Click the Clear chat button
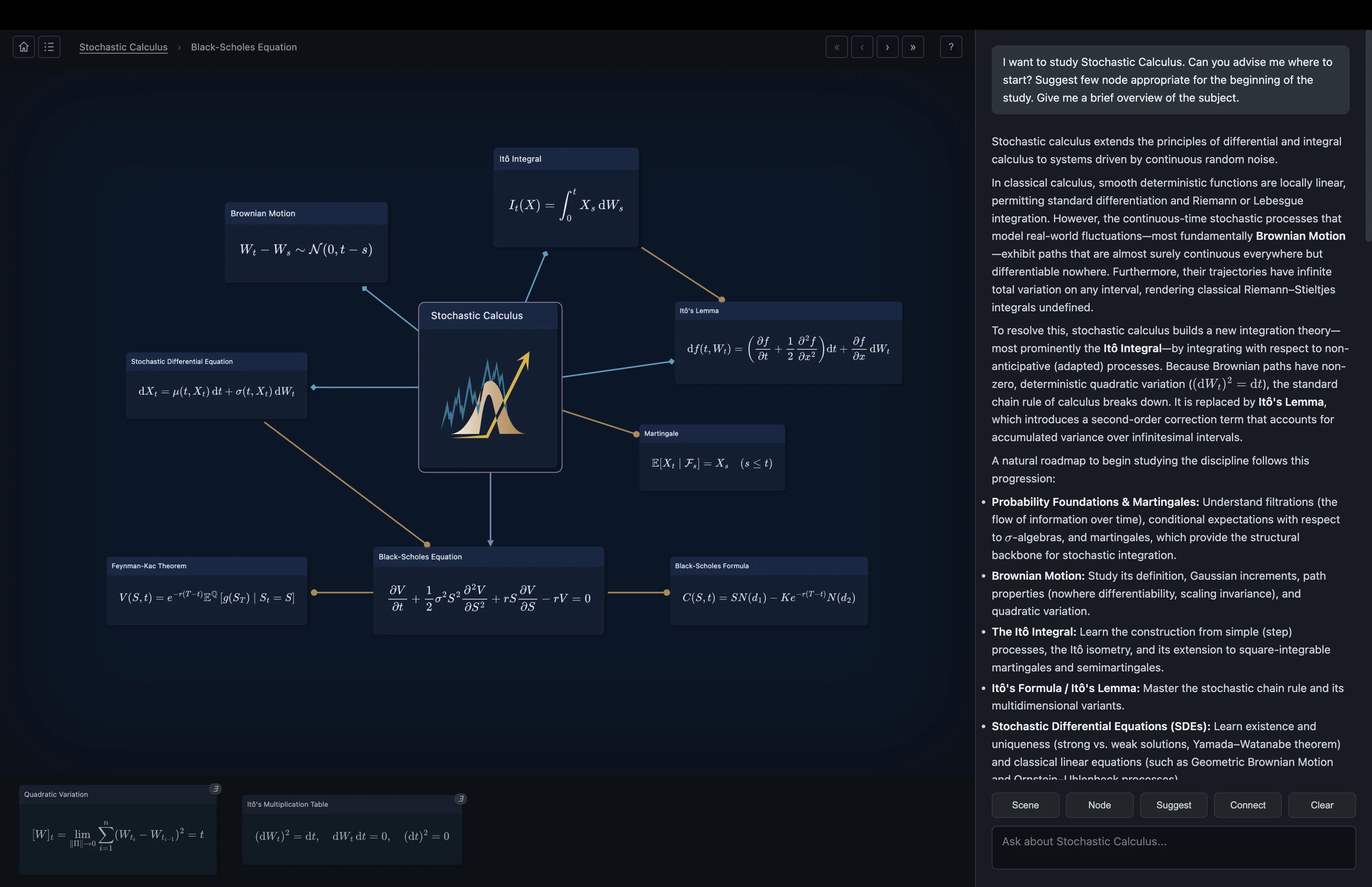The width and height of the screenshot is (1372, 887). click(x=1321, y=805)
